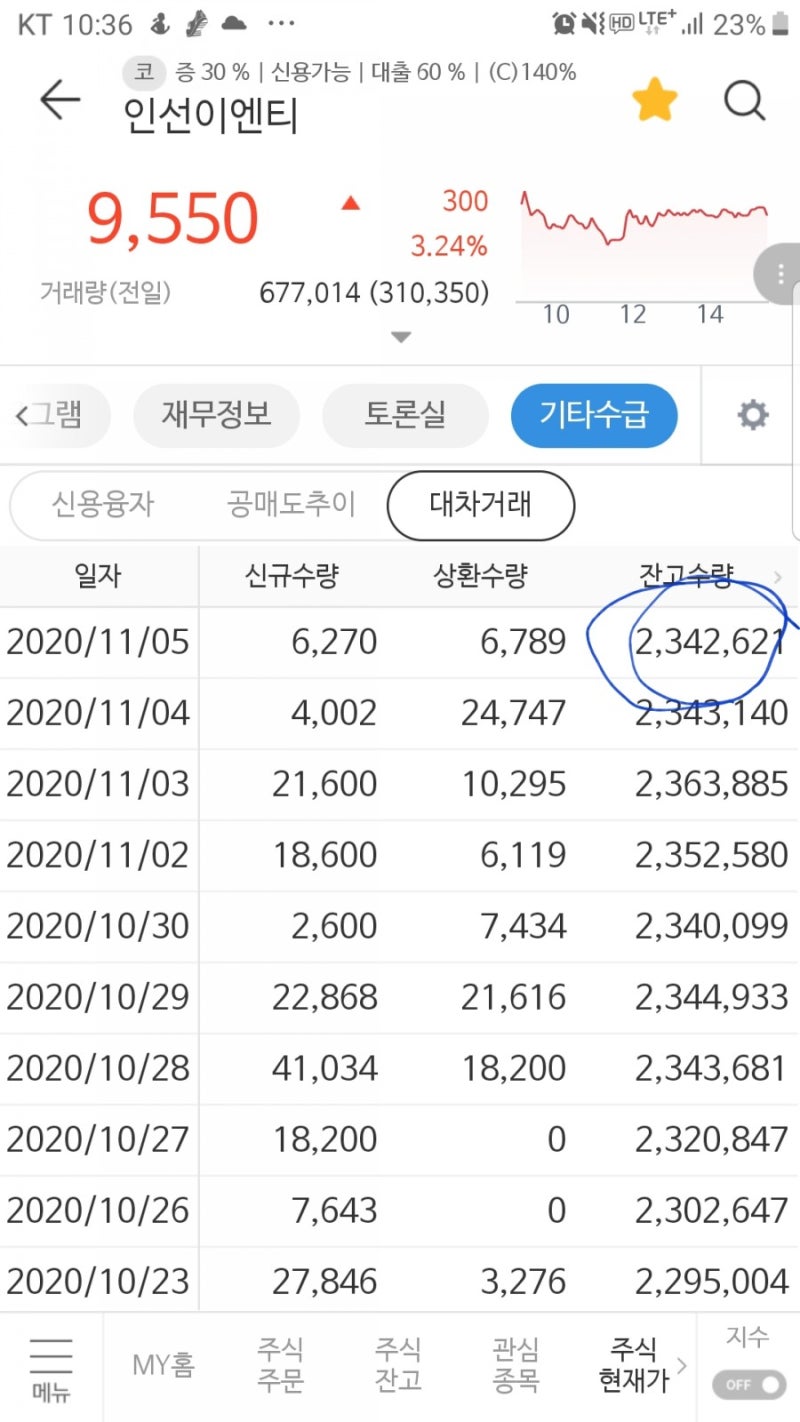Select the 대차거래 pill toggle
Screen dimensions: 800x1422
(480, 506)
